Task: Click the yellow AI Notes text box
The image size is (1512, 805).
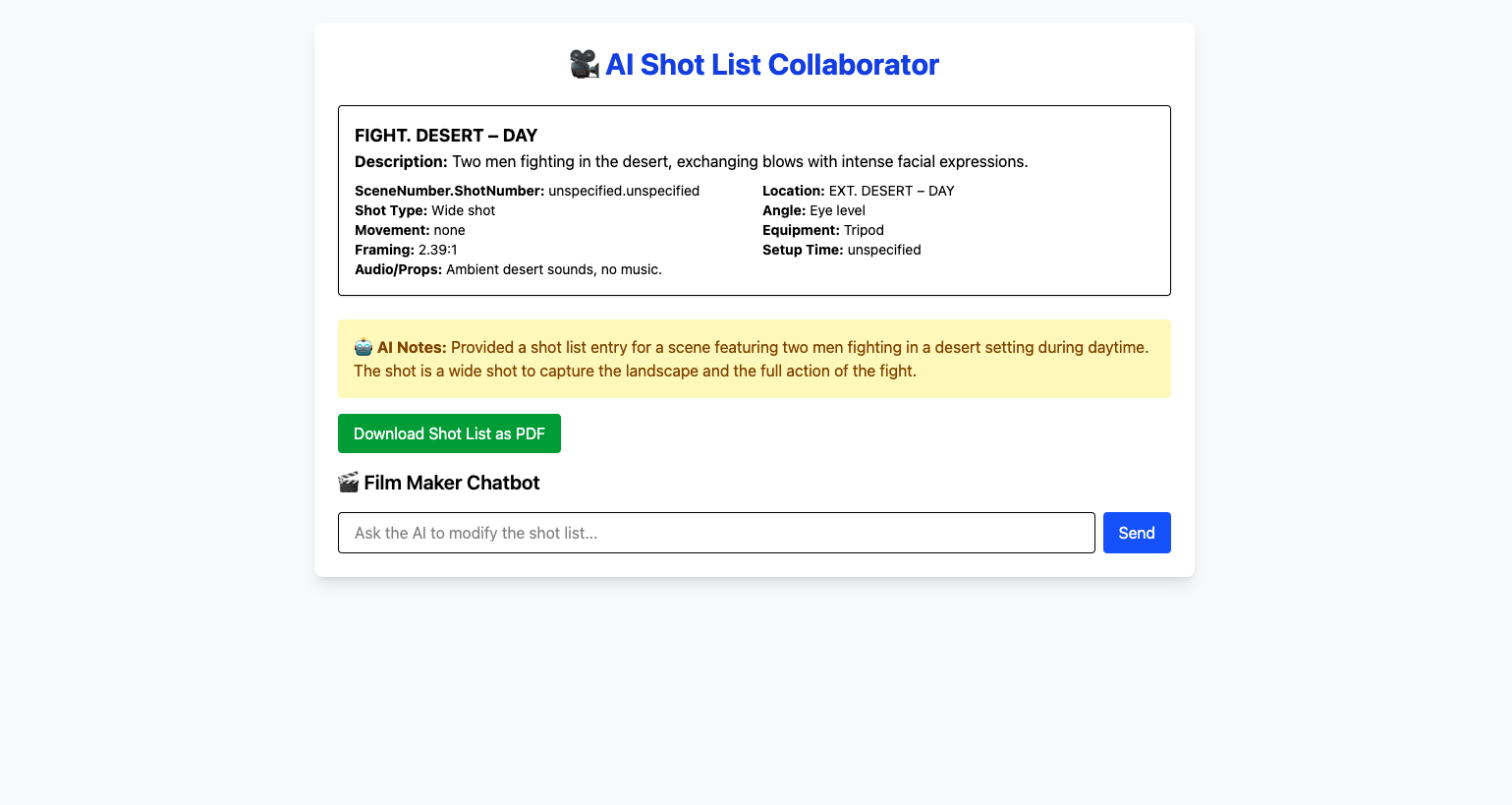Action: [x=754, y=360]
